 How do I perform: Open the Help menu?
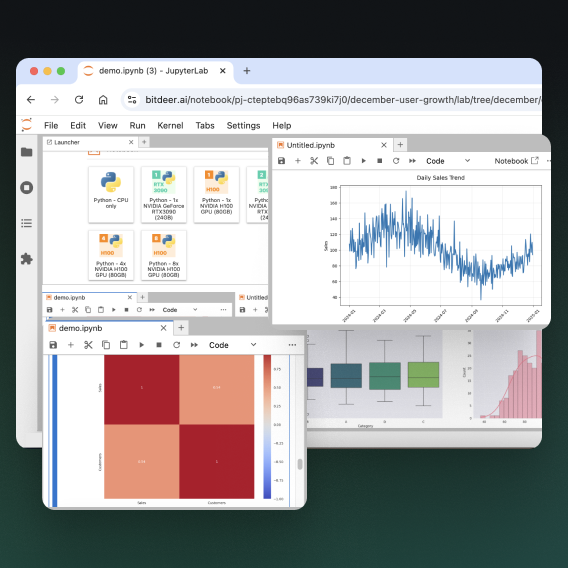tap(282, 125)
